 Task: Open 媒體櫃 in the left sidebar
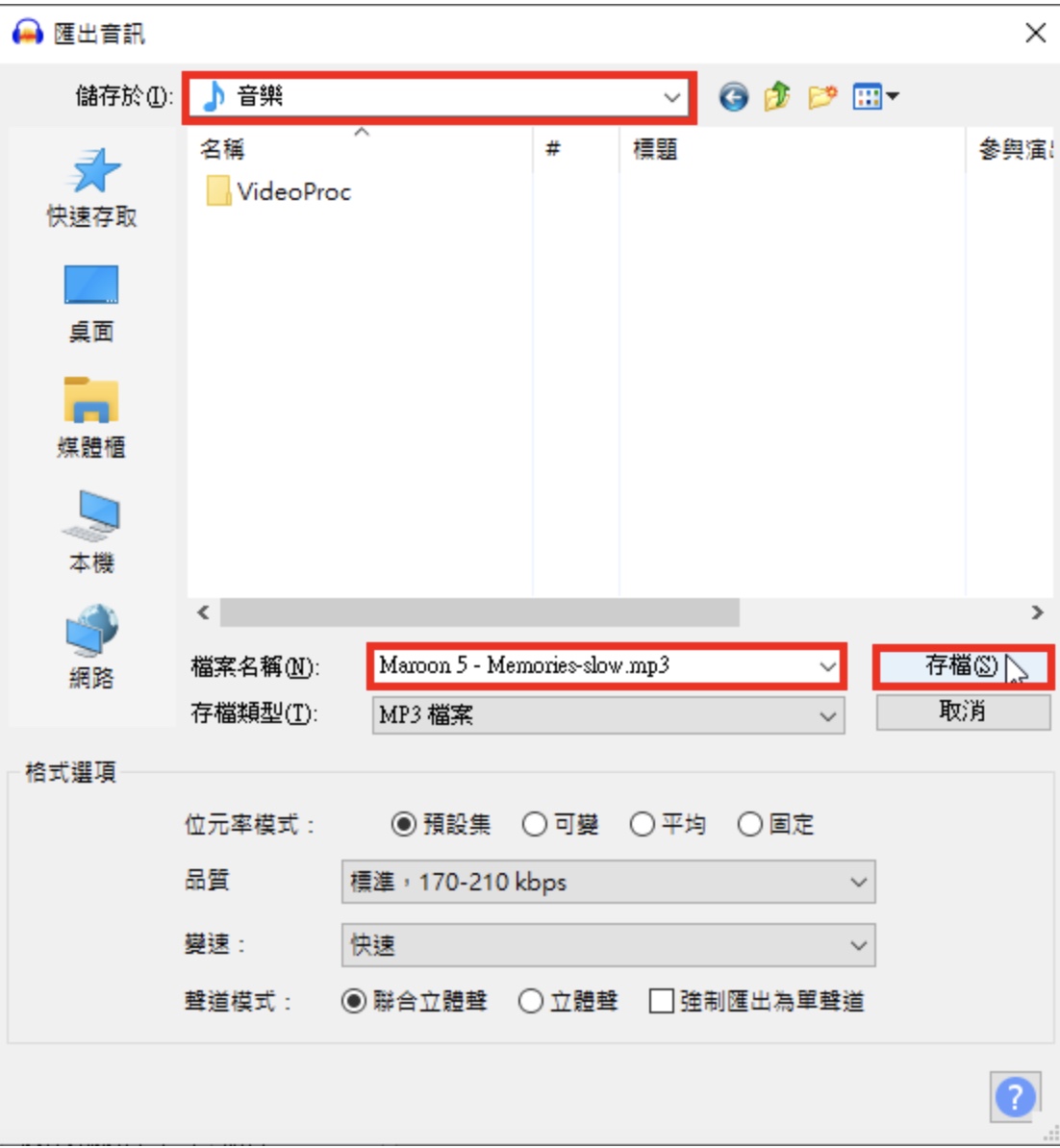91,418
